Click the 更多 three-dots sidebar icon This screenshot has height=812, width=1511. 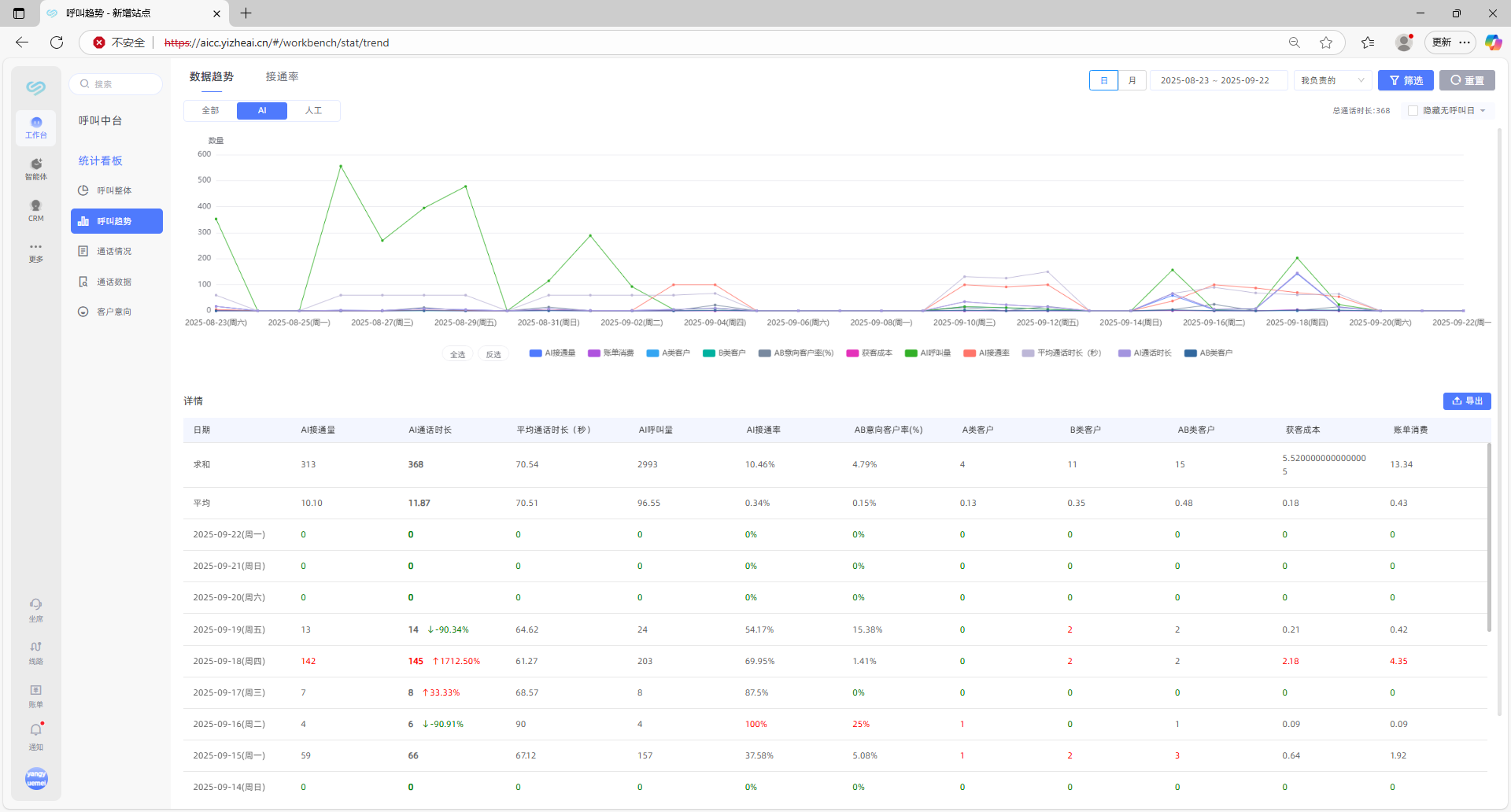click(x=35, y=252)
